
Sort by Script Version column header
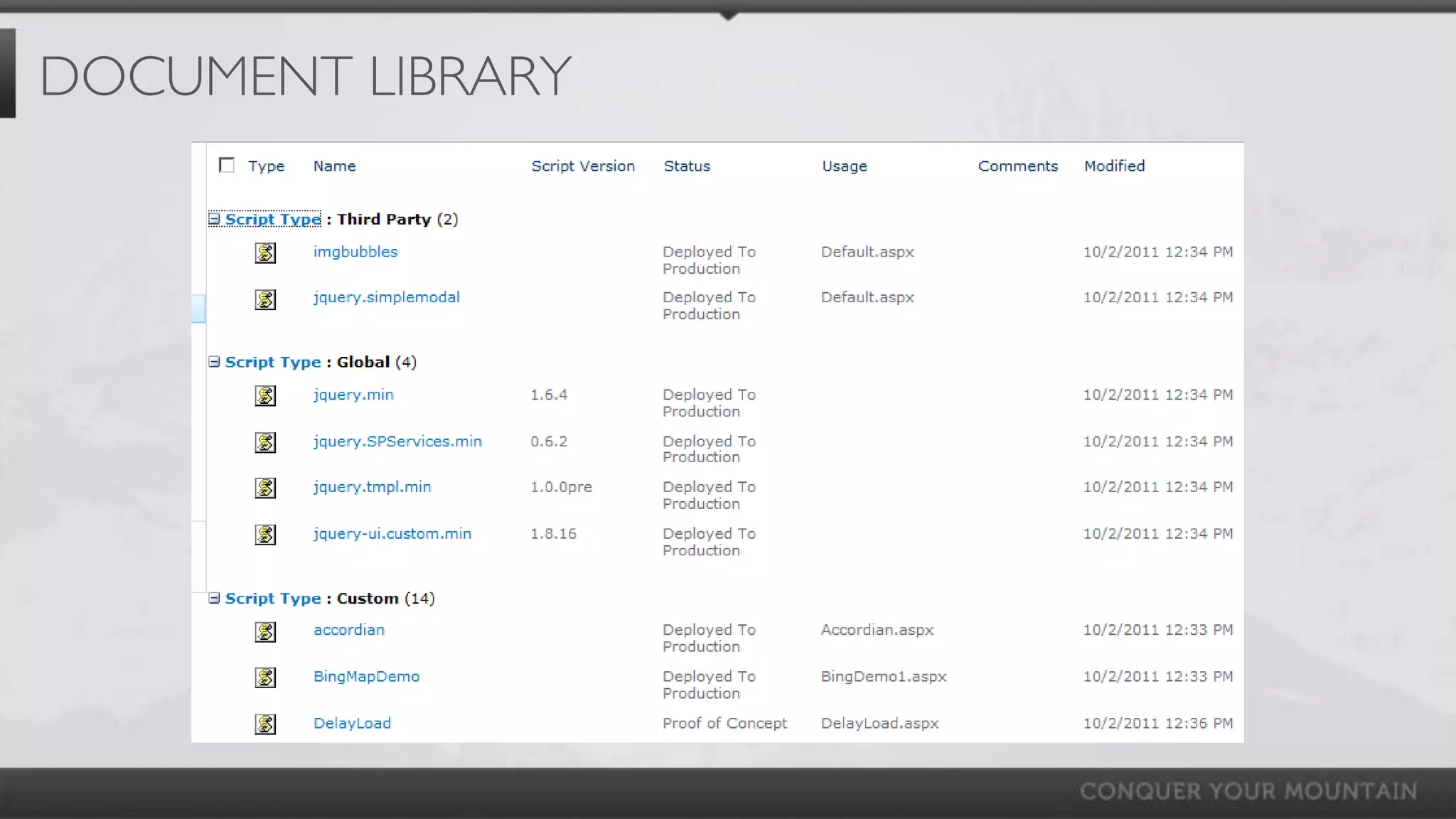[583, 166]
